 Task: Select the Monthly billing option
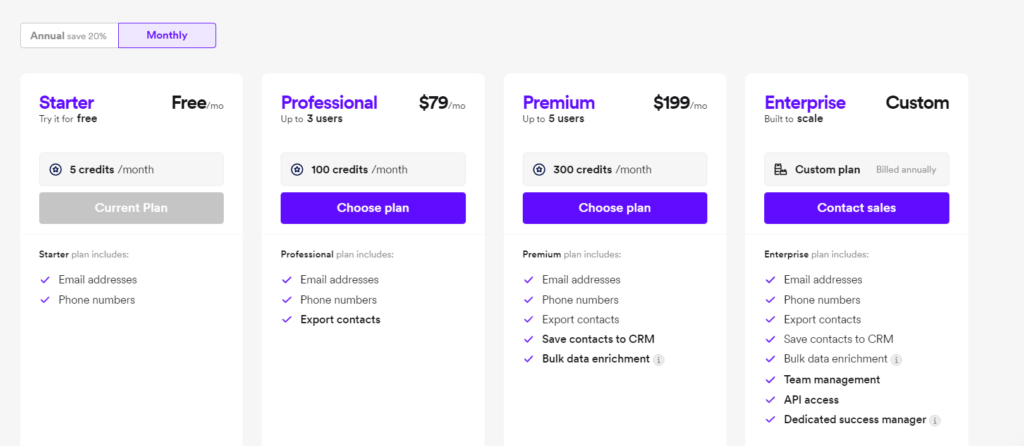(167, 35)
